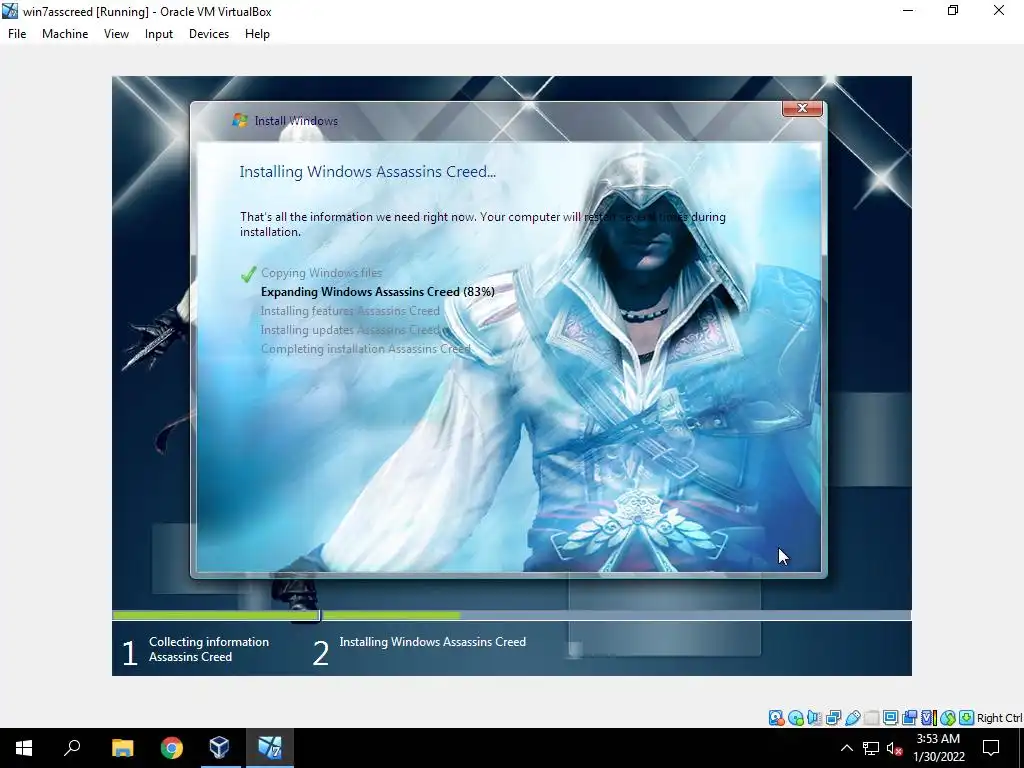This screenshot has width=1024, height=768.
Task: Open File Explorer from the taskbar
Action: [122, 748]
